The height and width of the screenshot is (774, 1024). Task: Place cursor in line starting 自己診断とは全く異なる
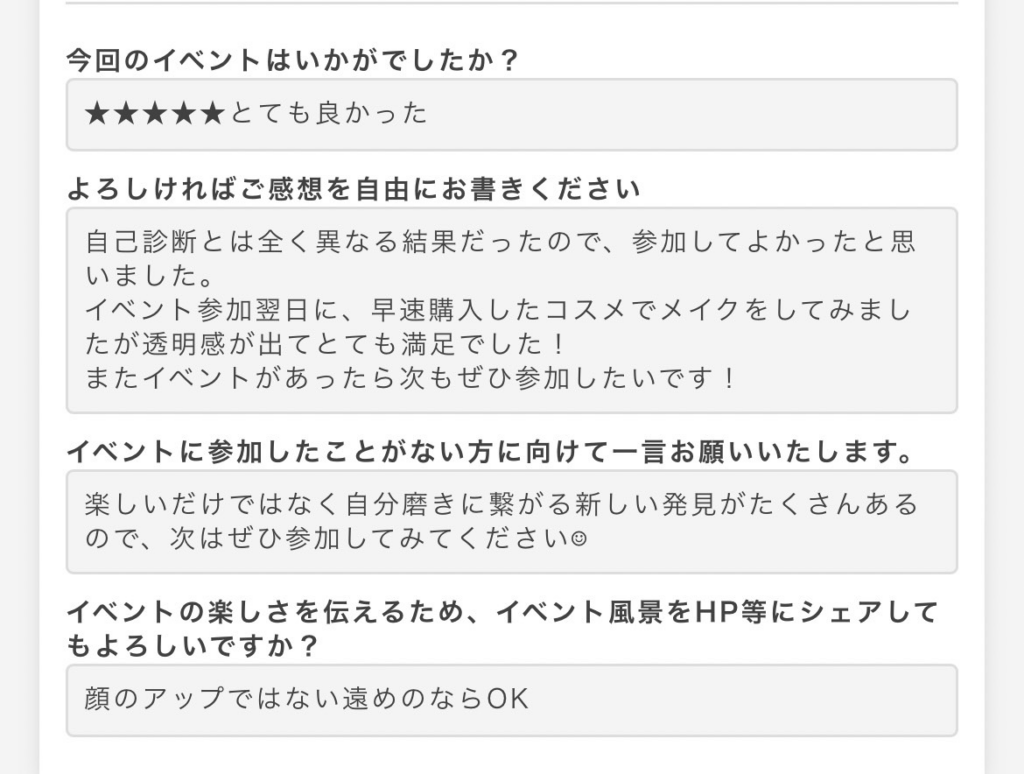click(x=500, y=242)
